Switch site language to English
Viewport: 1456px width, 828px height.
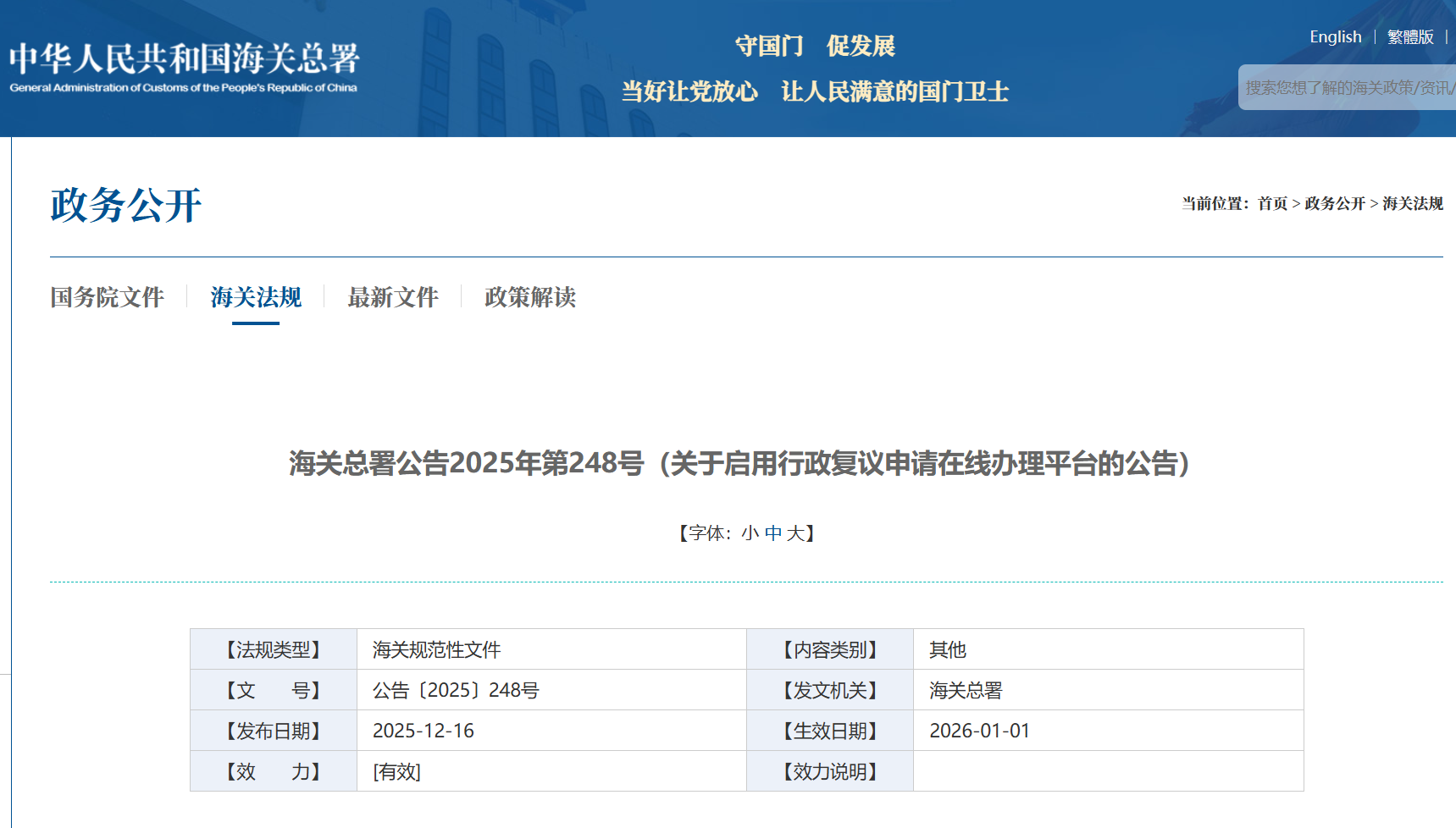coord(1335,36)
